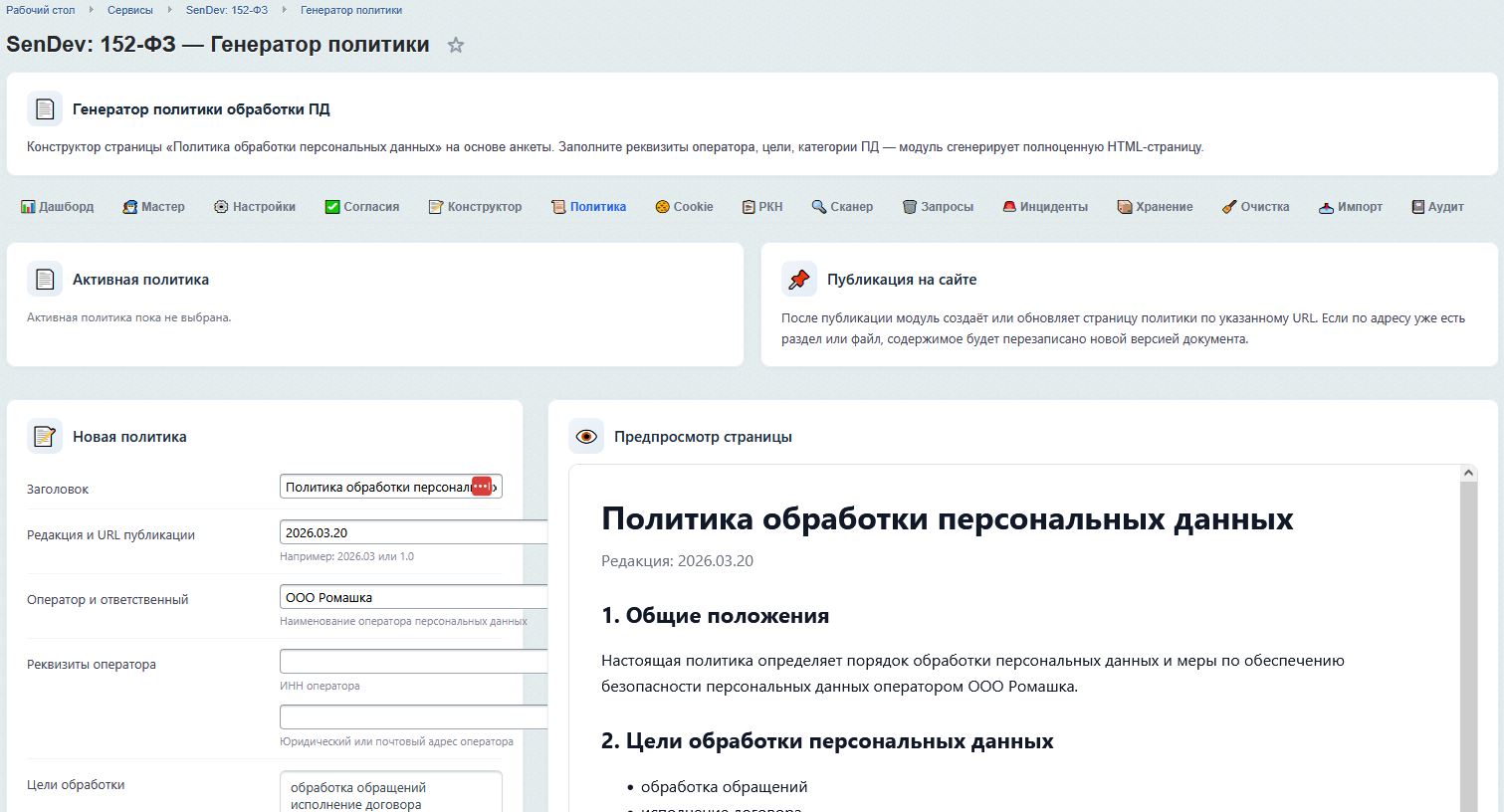Click the red badge on the Заголовок field
Viewport: 1504px width, 812px height.
[482, 486]
